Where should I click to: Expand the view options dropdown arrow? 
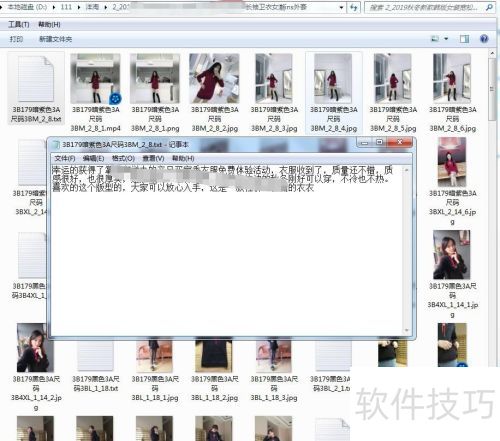tap(446, 39)
